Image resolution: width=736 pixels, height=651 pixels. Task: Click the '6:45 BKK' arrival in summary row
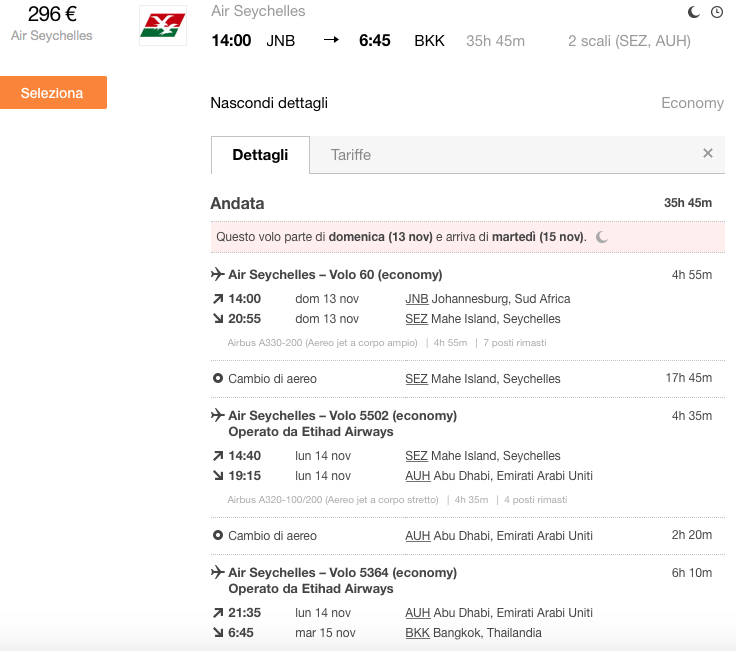tap(402, 41)
